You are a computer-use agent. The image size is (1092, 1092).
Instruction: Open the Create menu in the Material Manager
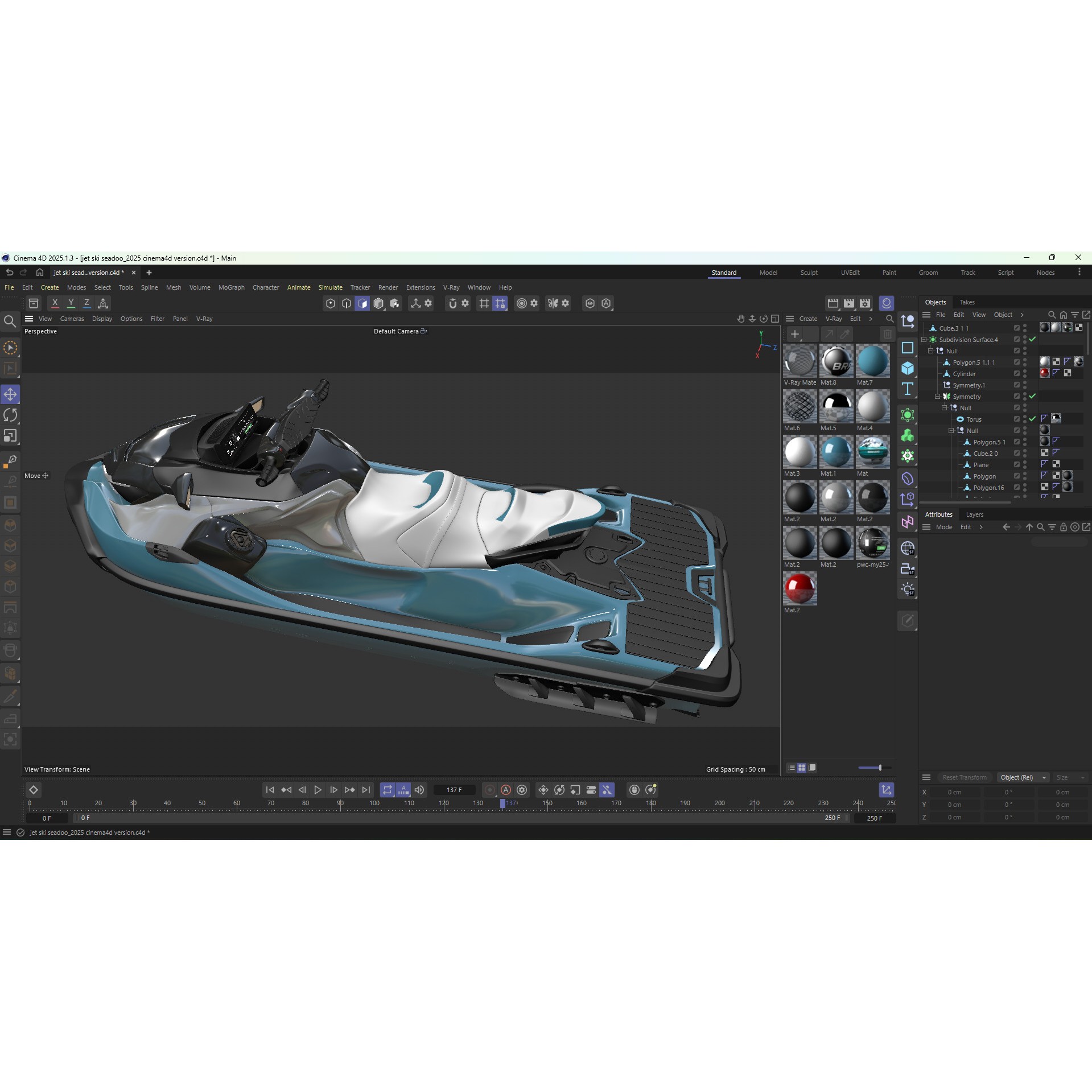pyautogui.click(x=809, y=319)
